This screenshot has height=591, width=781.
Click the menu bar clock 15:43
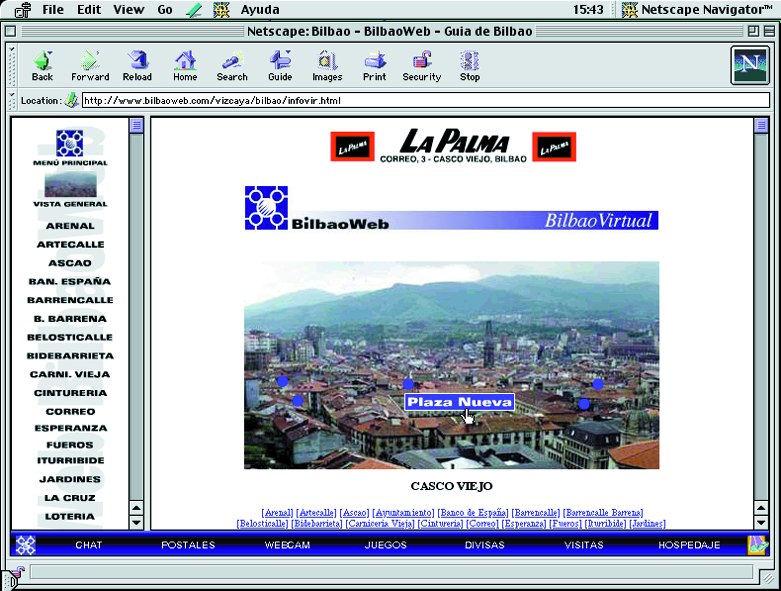point(588,9)
